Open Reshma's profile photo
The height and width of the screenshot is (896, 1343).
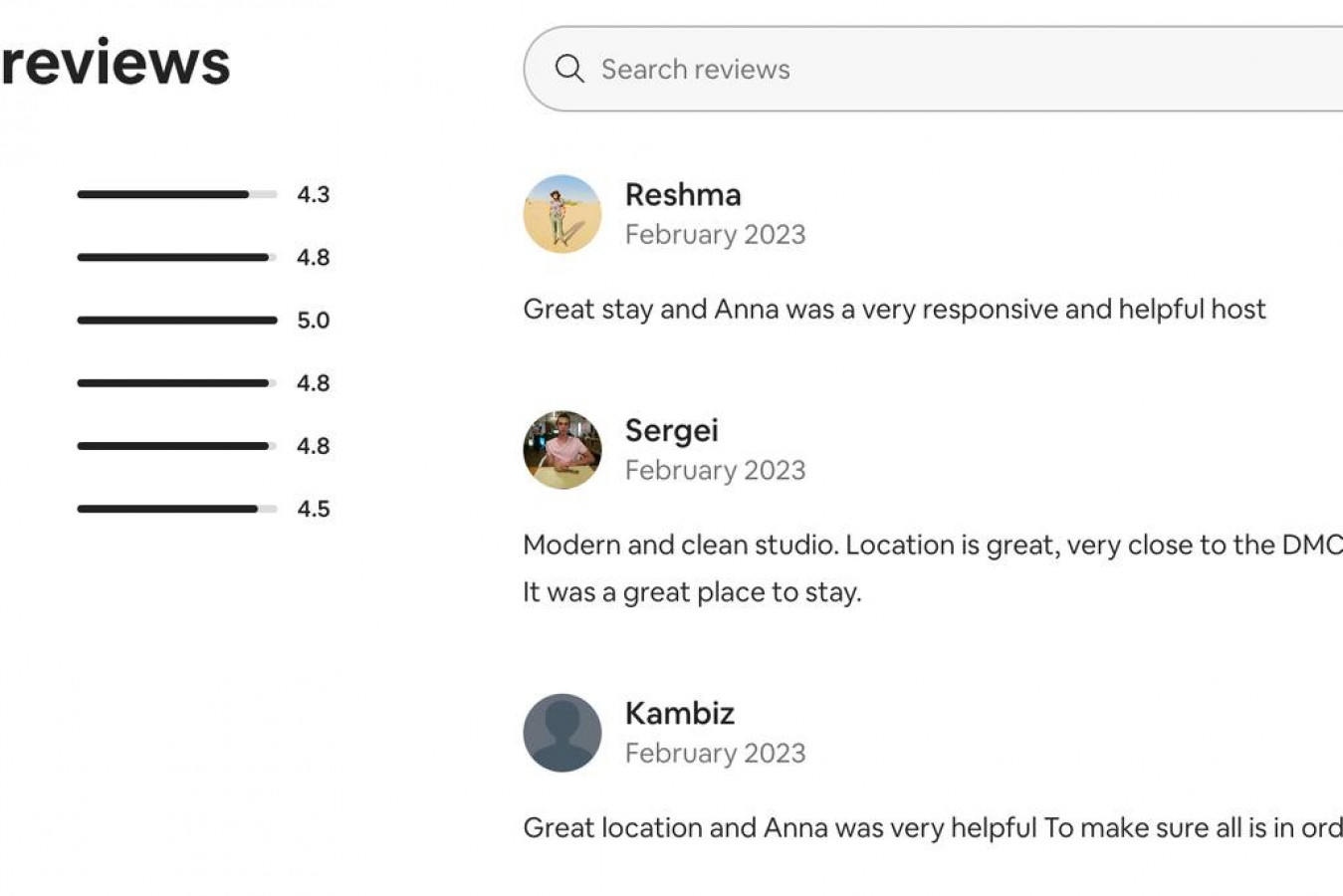point(562,214)
